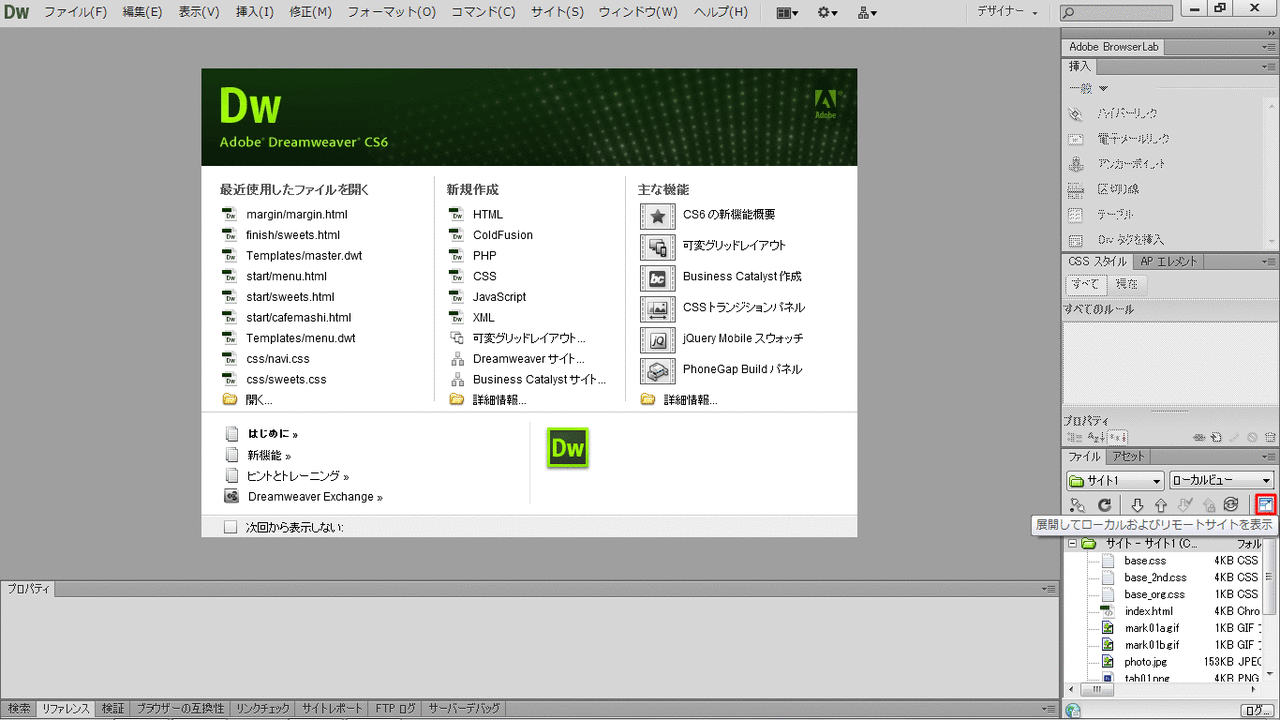Click the Table icon in Insert panel

[1076, 215]
